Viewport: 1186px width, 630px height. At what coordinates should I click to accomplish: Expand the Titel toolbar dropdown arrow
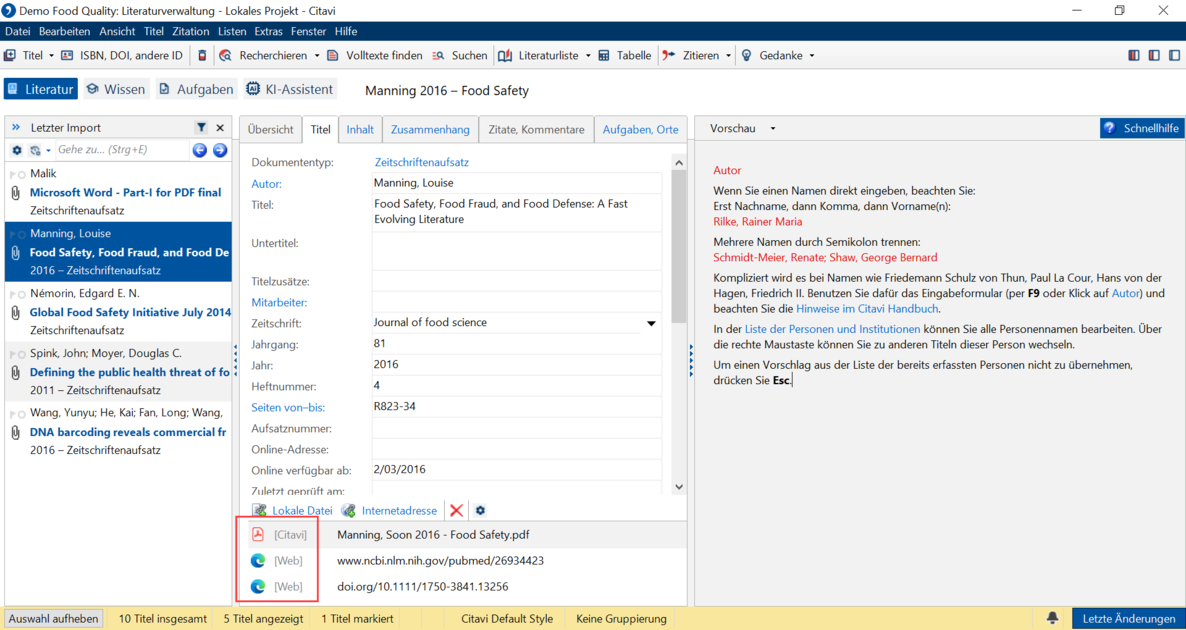(x=51, y=55)
